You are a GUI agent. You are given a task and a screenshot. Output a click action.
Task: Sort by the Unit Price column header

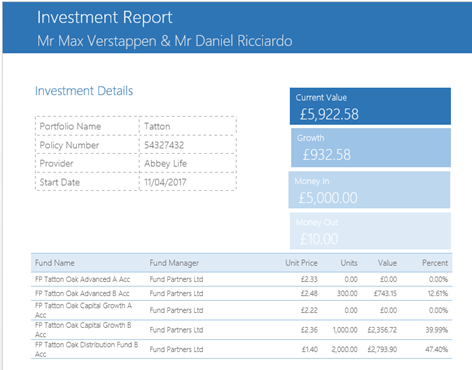(x=301, y=263)
